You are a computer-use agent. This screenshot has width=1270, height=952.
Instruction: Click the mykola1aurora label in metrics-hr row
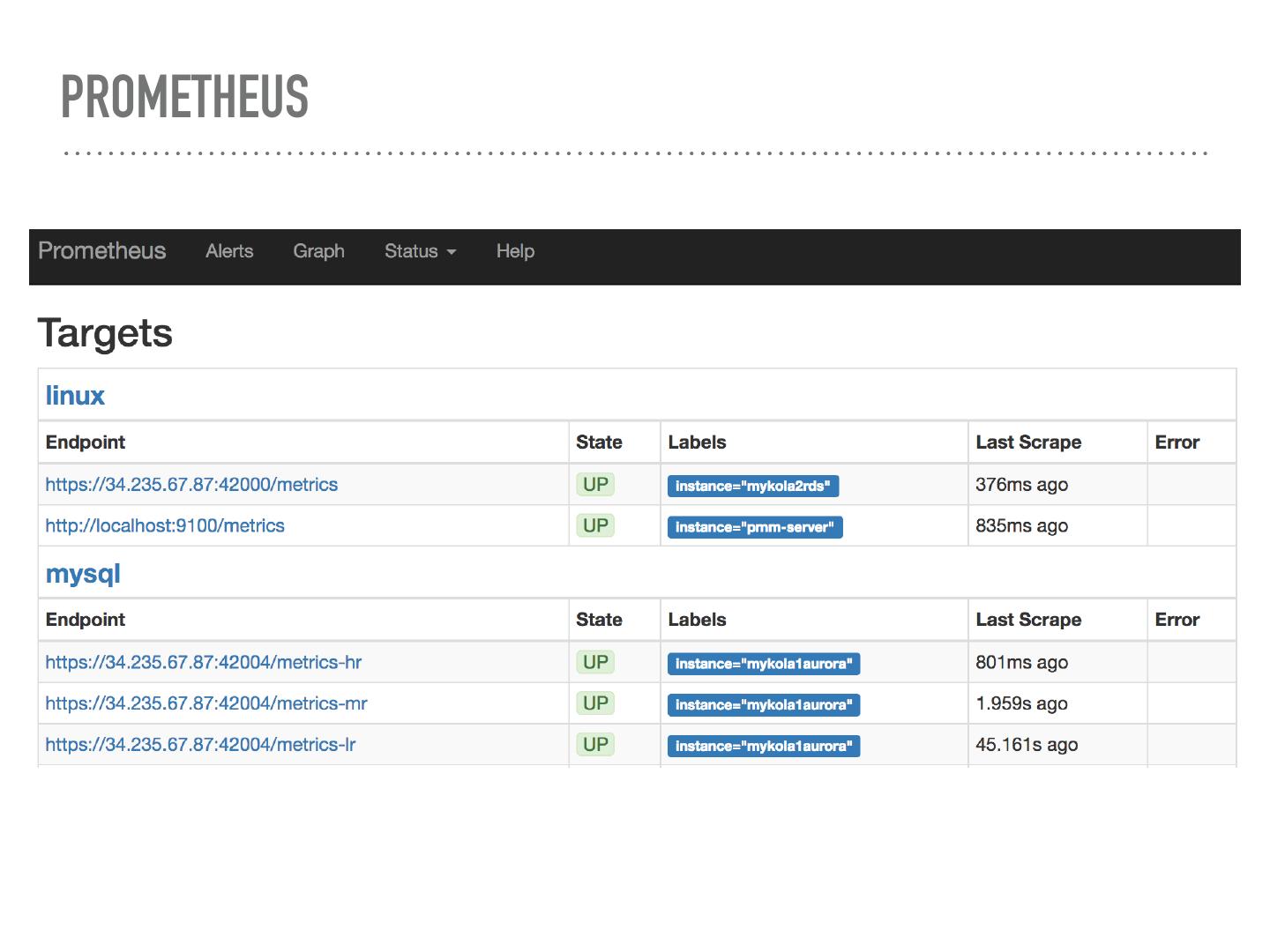click(x=763, y=664)
